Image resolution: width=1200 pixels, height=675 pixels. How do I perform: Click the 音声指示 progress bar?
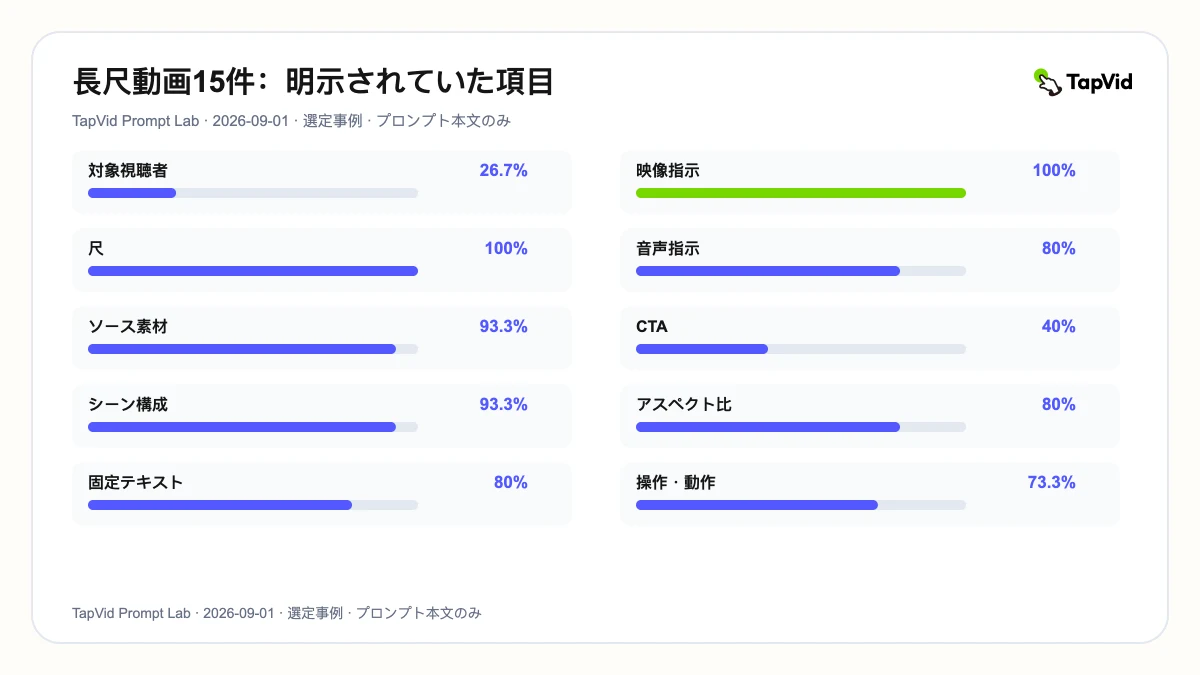click(x=801, y=271)
